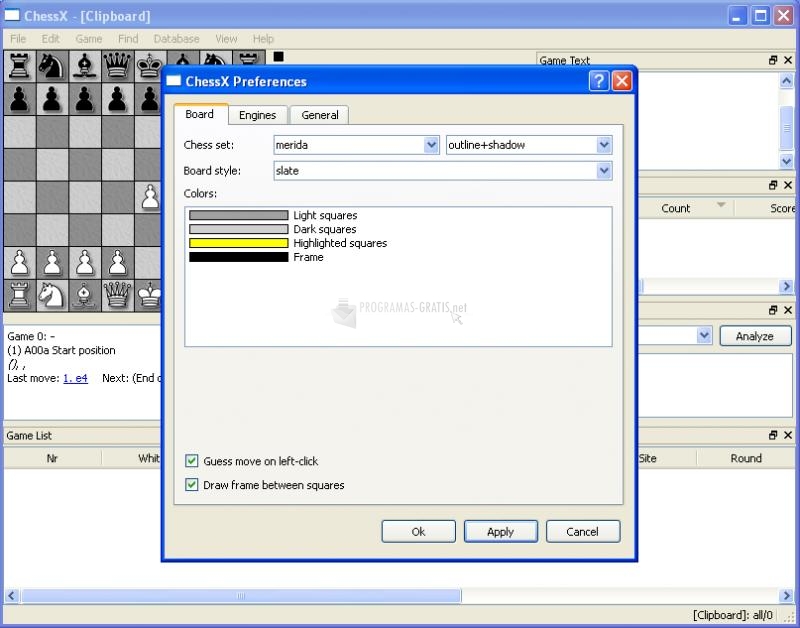
Task: Open the Database menu
Action: click(177, 39)
